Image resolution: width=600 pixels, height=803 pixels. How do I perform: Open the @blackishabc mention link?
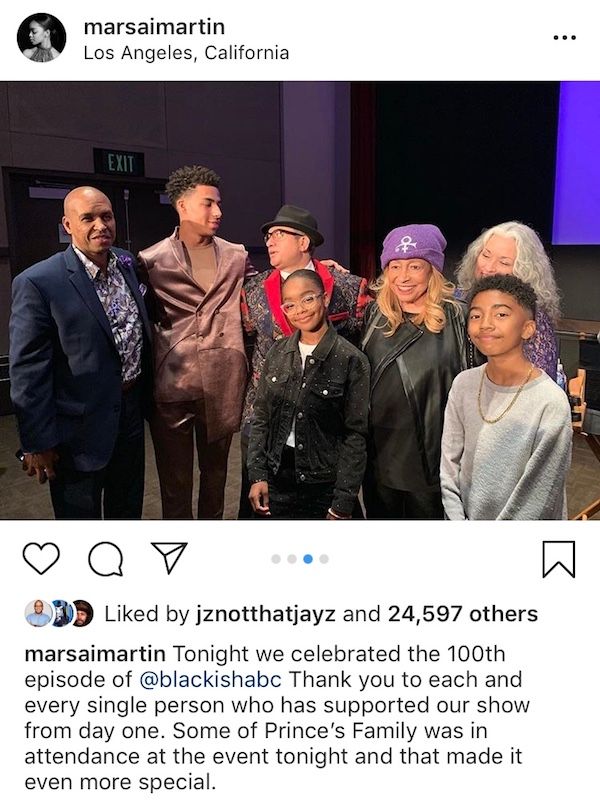[x=210, y=680]
